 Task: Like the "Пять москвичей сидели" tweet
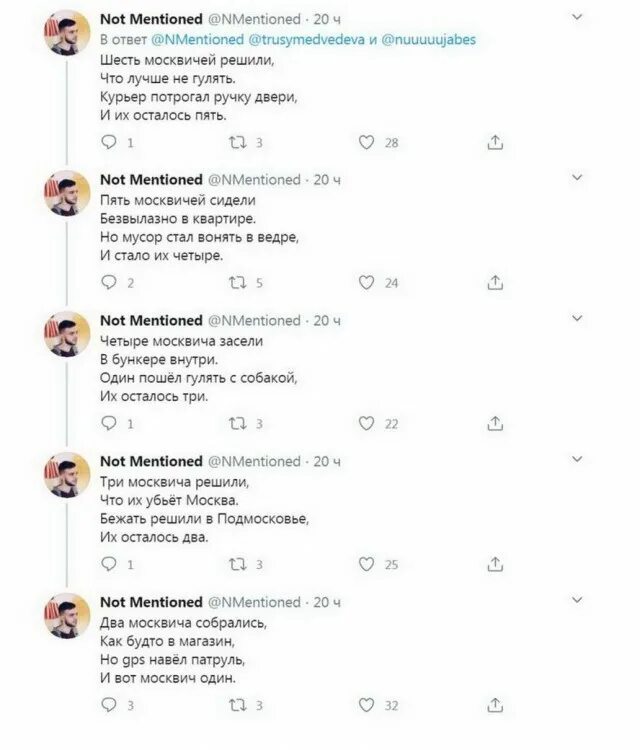point(367,283)
